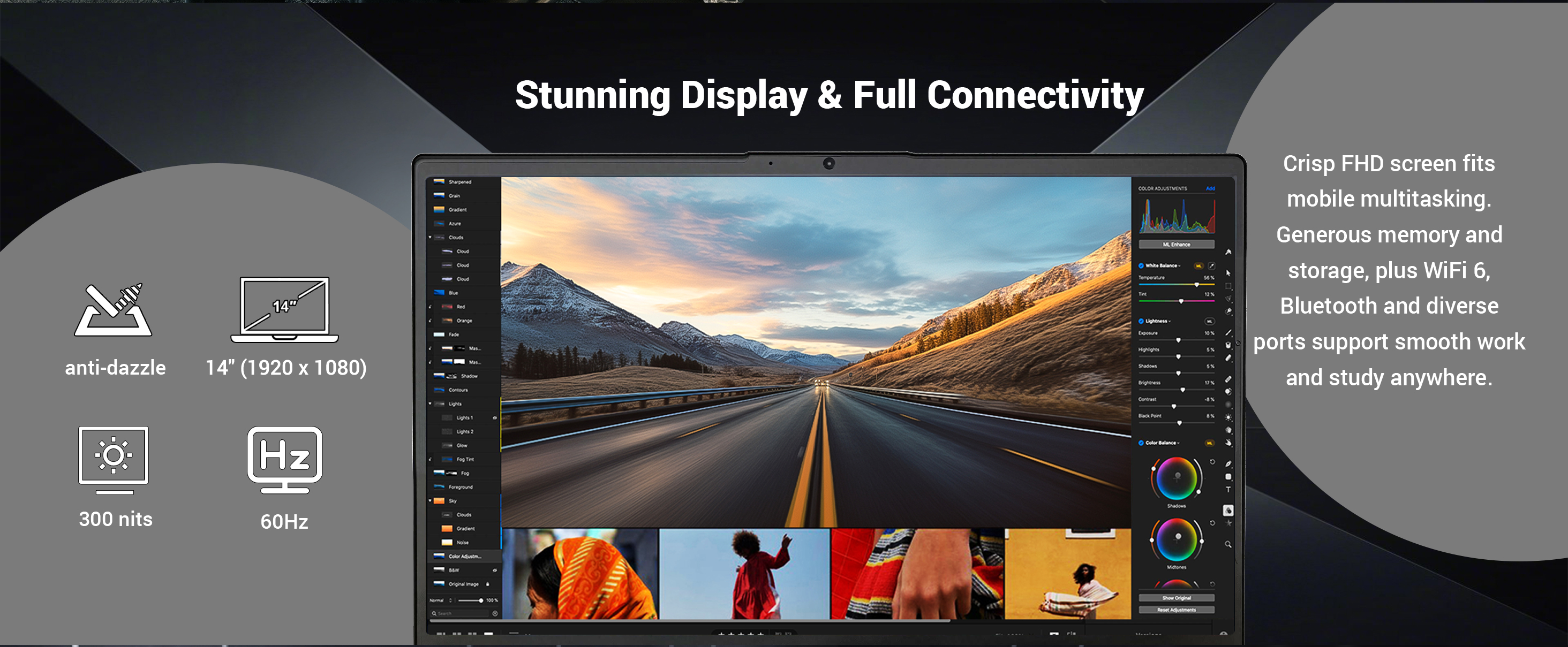1568x647 pixels.
Task: Select the Paint Bucket fill tool
Action: 1228,345
